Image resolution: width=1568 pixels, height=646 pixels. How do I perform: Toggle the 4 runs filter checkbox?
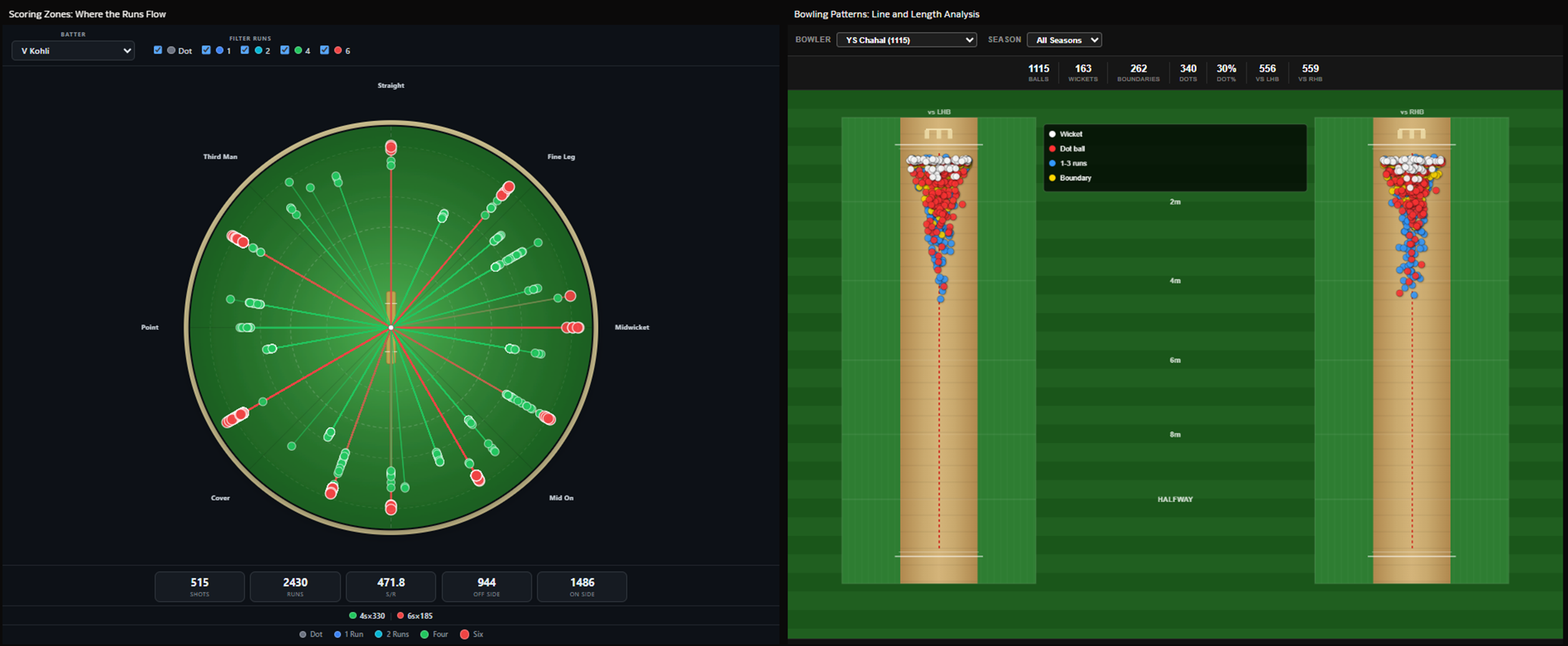284,50
